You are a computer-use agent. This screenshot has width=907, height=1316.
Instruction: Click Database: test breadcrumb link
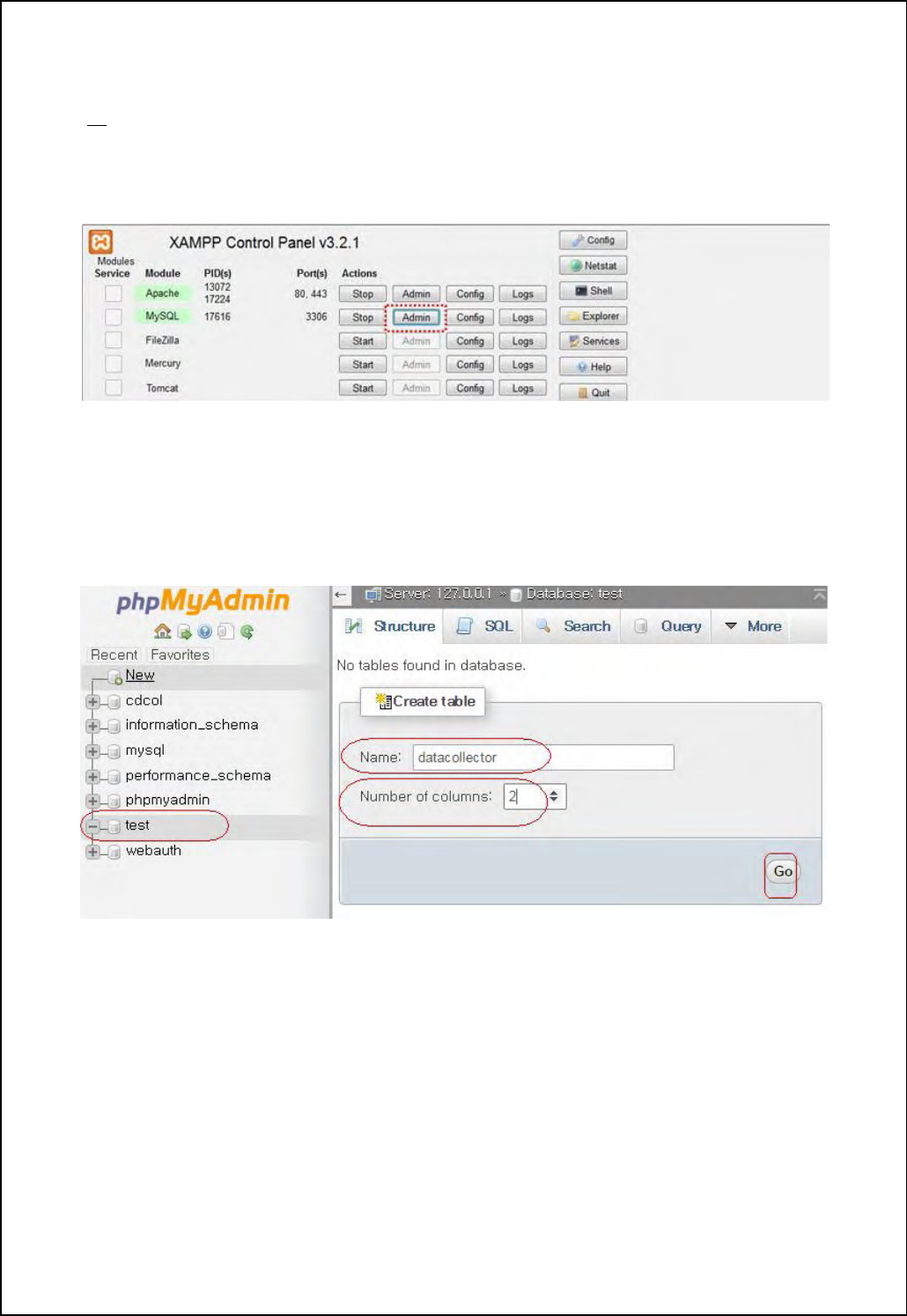(x=574, y=595)
